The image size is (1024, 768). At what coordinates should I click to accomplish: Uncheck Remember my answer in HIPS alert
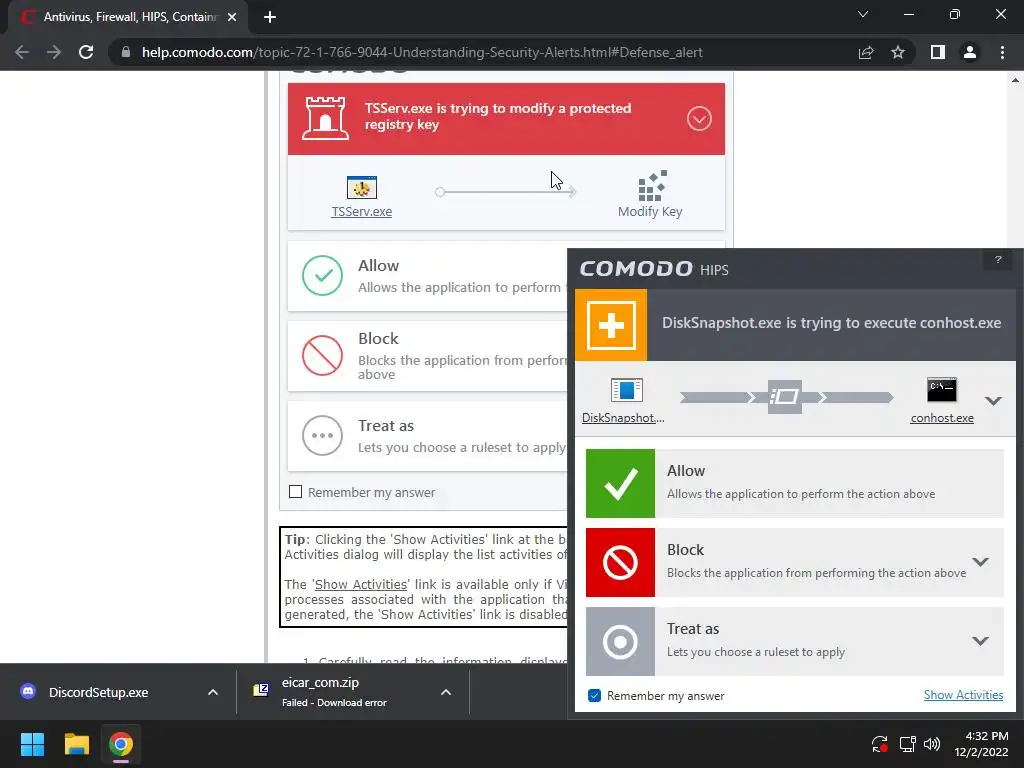point(594,696)
